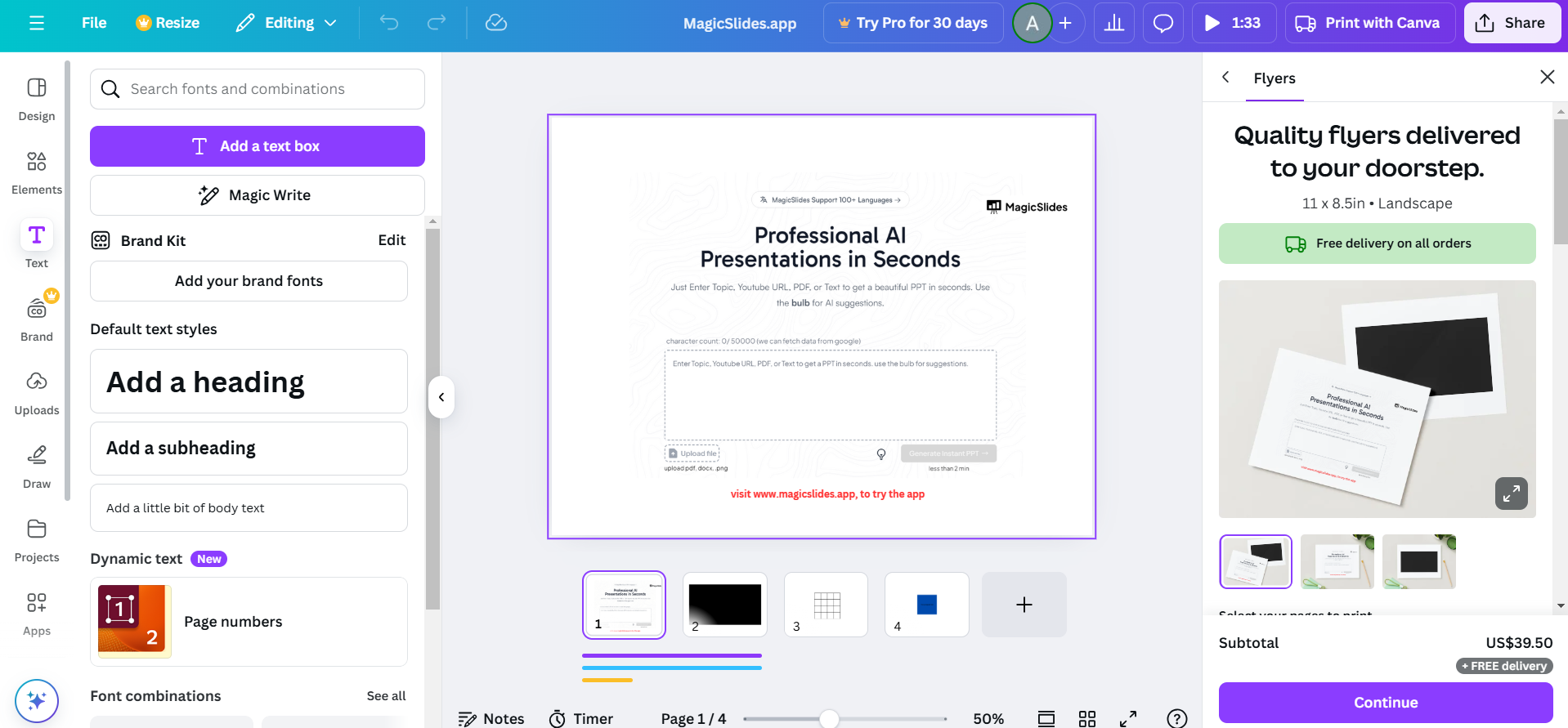Insert a little bit of body text
The height and width of the screenshot is (728, 1568).
tap(249, 508)
